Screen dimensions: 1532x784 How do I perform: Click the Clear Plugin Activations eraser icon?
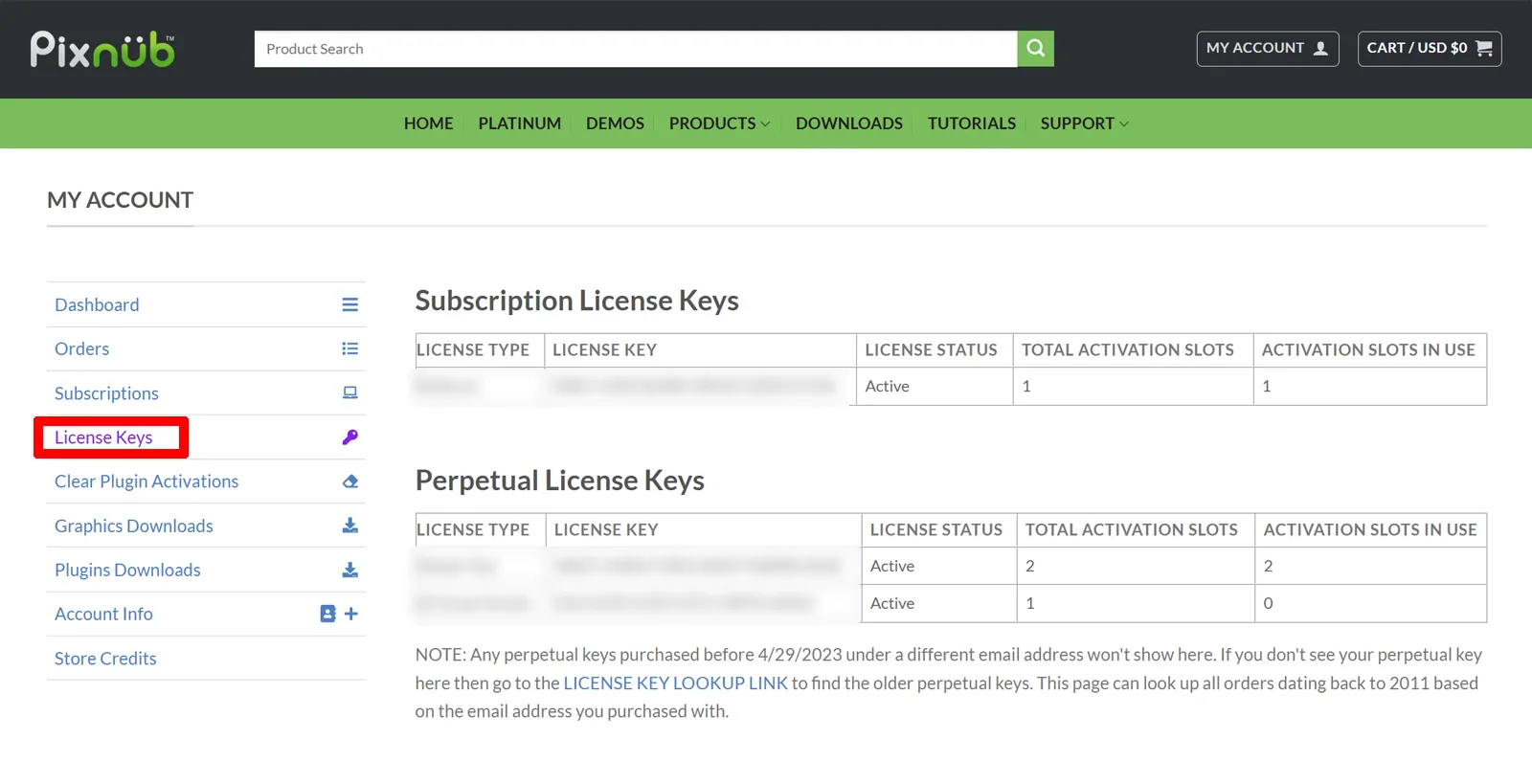point(349,482)
